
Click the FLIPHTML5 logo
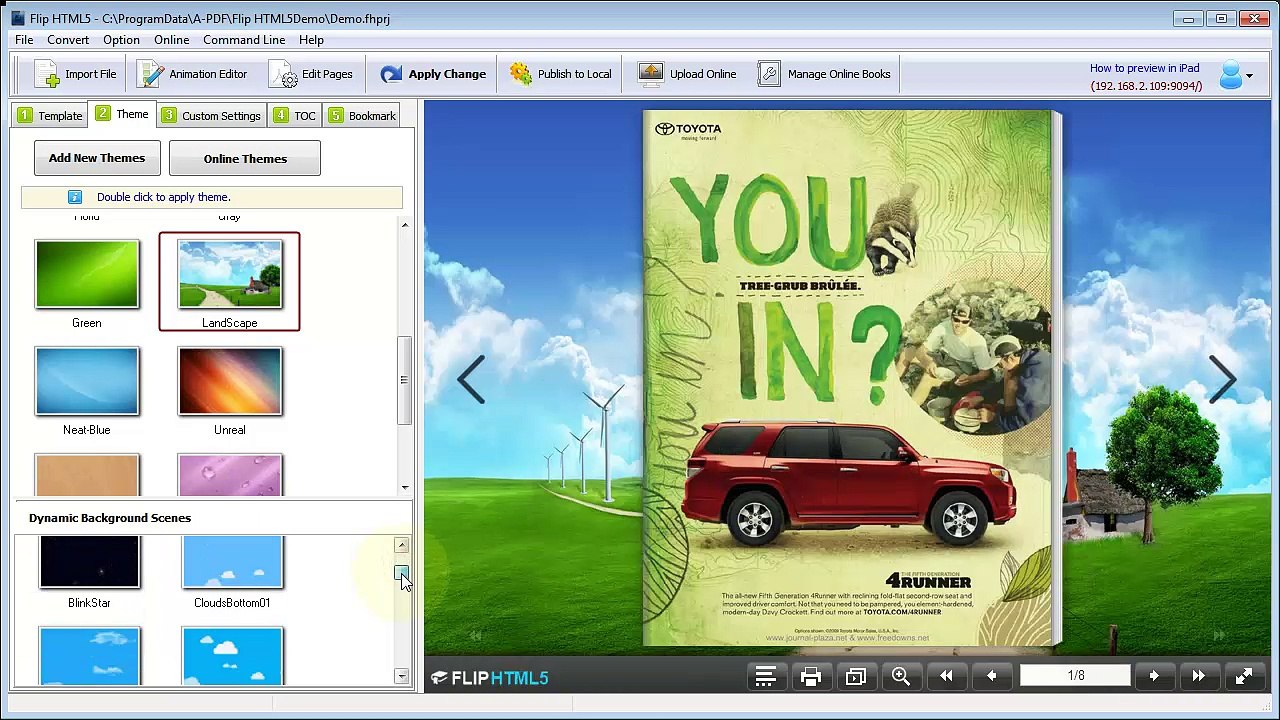490,678
